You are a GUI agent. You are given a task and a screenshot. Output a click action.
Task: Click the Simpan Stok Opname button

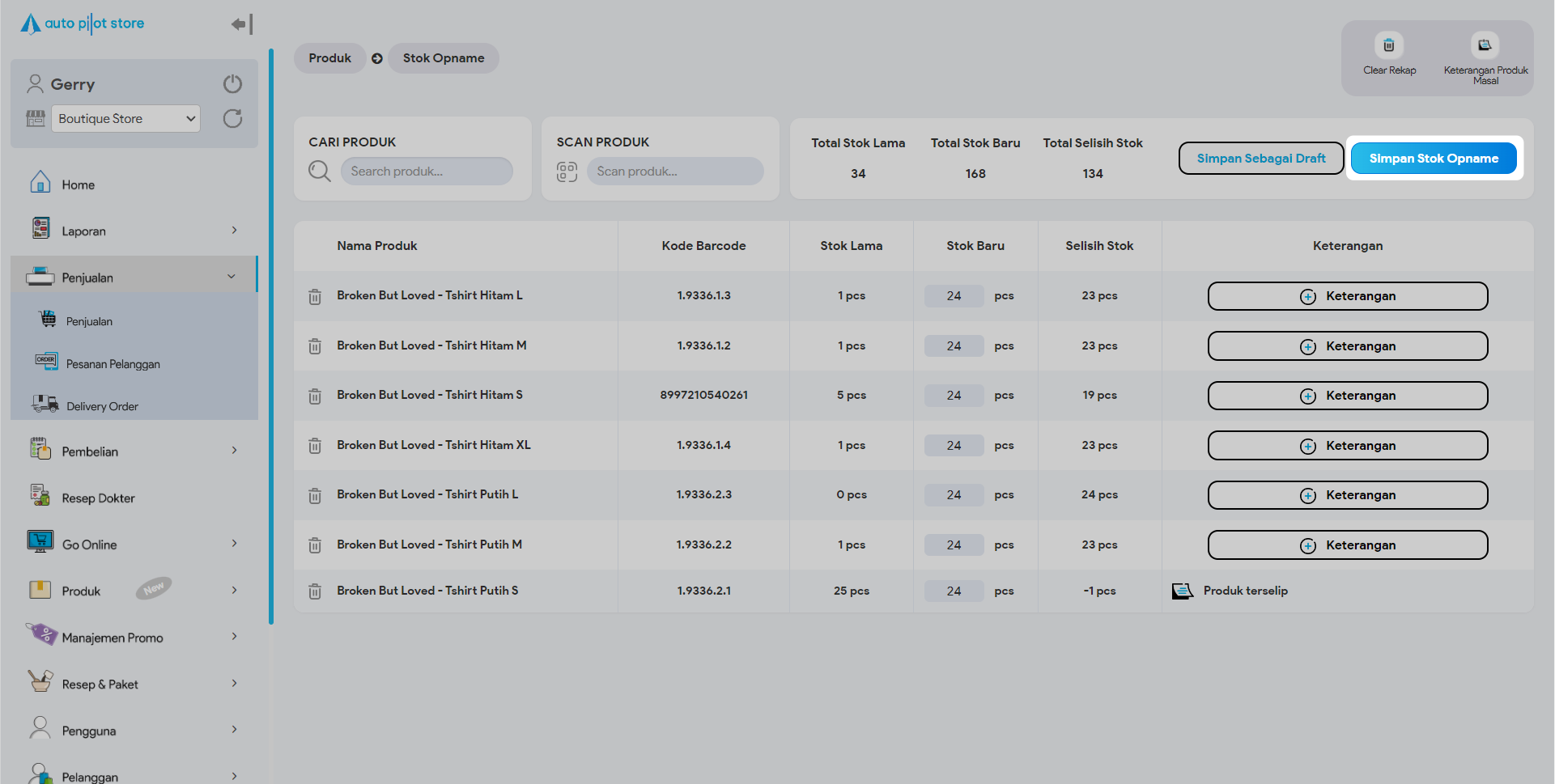point(1433,159)
